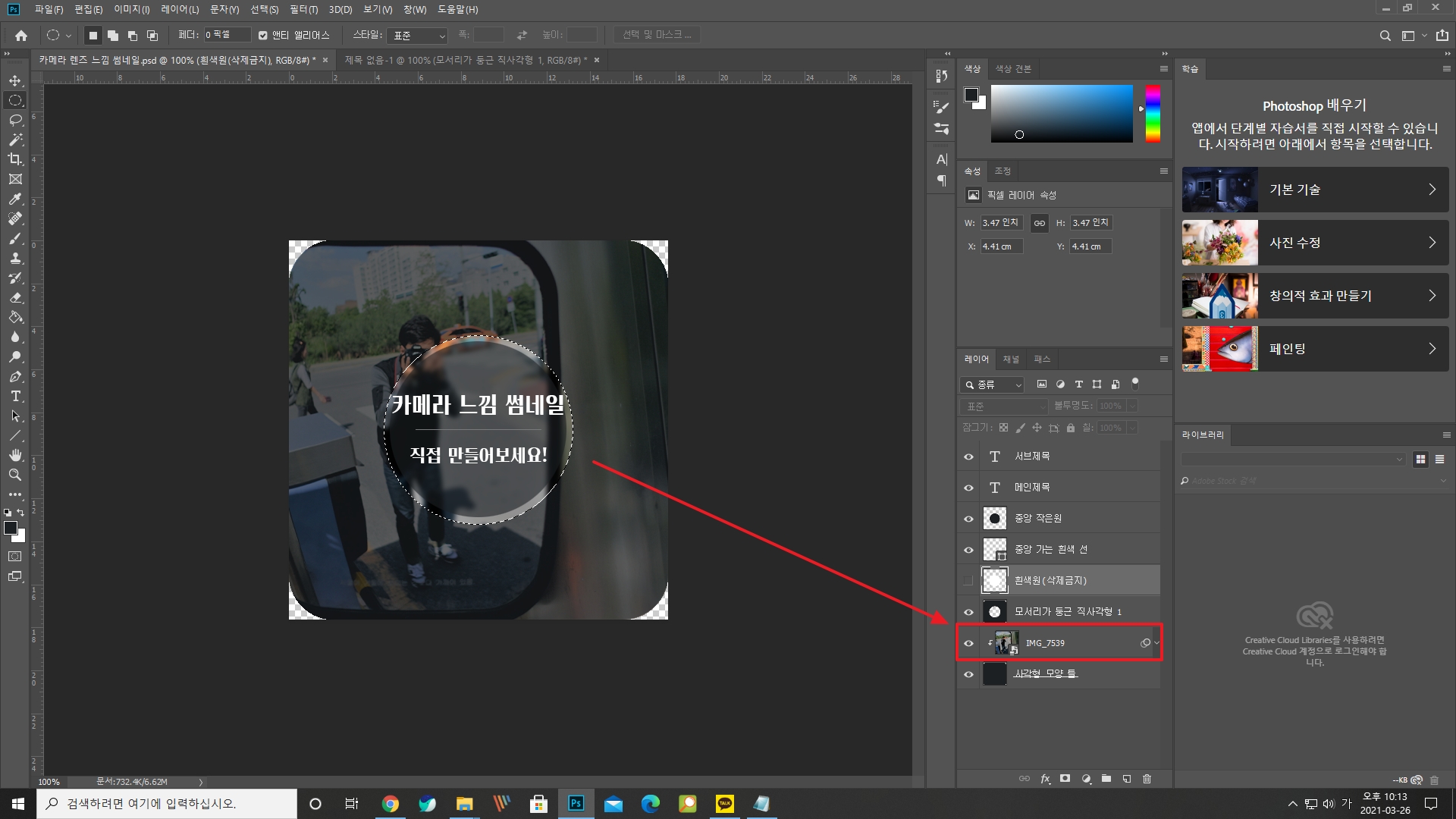Click the hue spectrum slider strip
Image resolution: width=1456 pixels, height=819 pixels.
pyautogui.click(x=1153, y=114)
